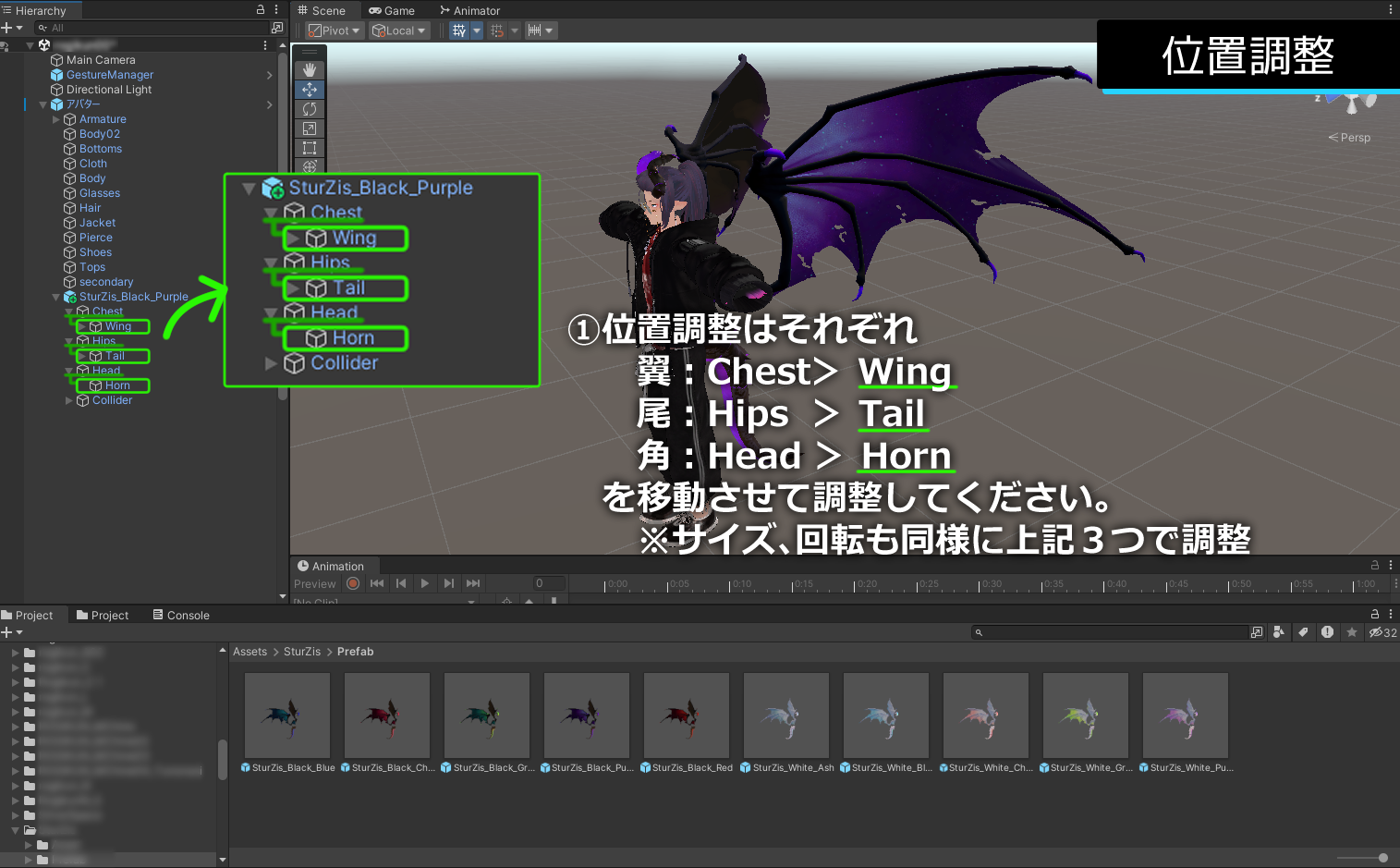Click the favorites star filter icon
The image size is (1400, 868).
(1351, 631)
